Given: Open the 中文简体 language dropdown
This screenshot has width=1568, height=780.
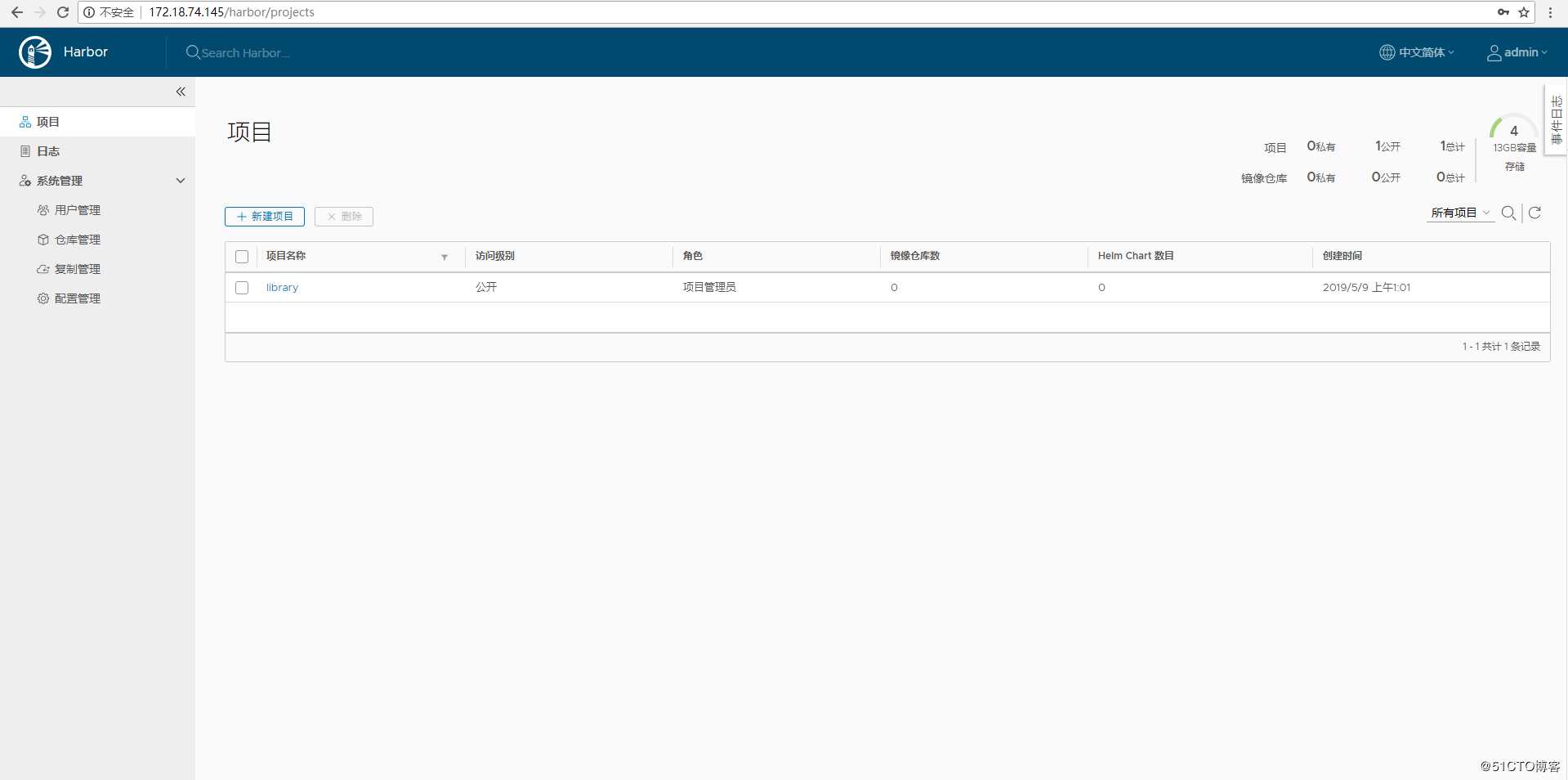Looking at the screenshot, I should click(x=1417, y=52).
